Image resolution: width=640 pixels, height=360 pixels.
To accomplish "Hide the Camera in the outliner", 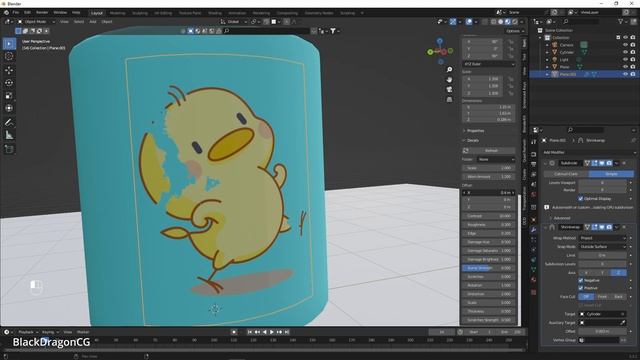I will tap(625, 45).
